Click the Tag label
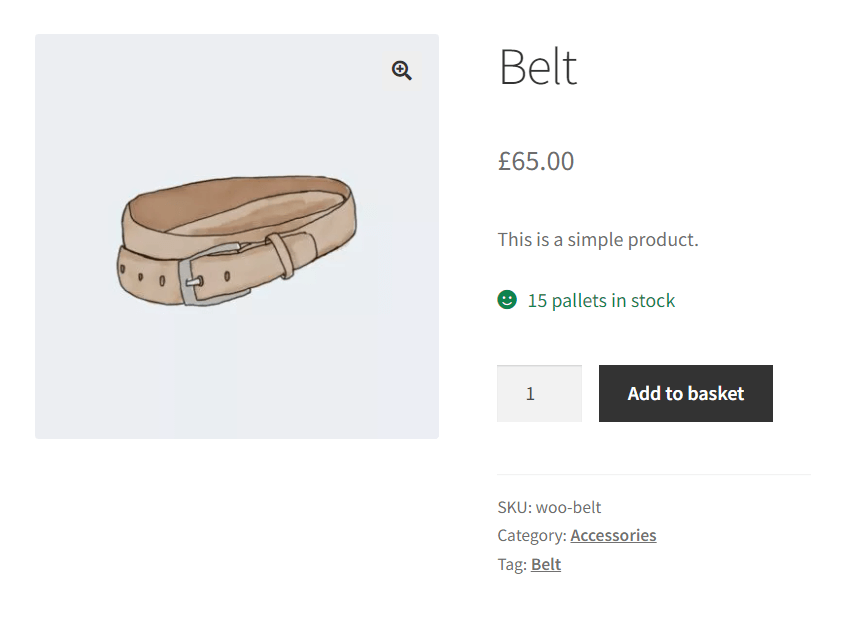 (x=511, y=564)
